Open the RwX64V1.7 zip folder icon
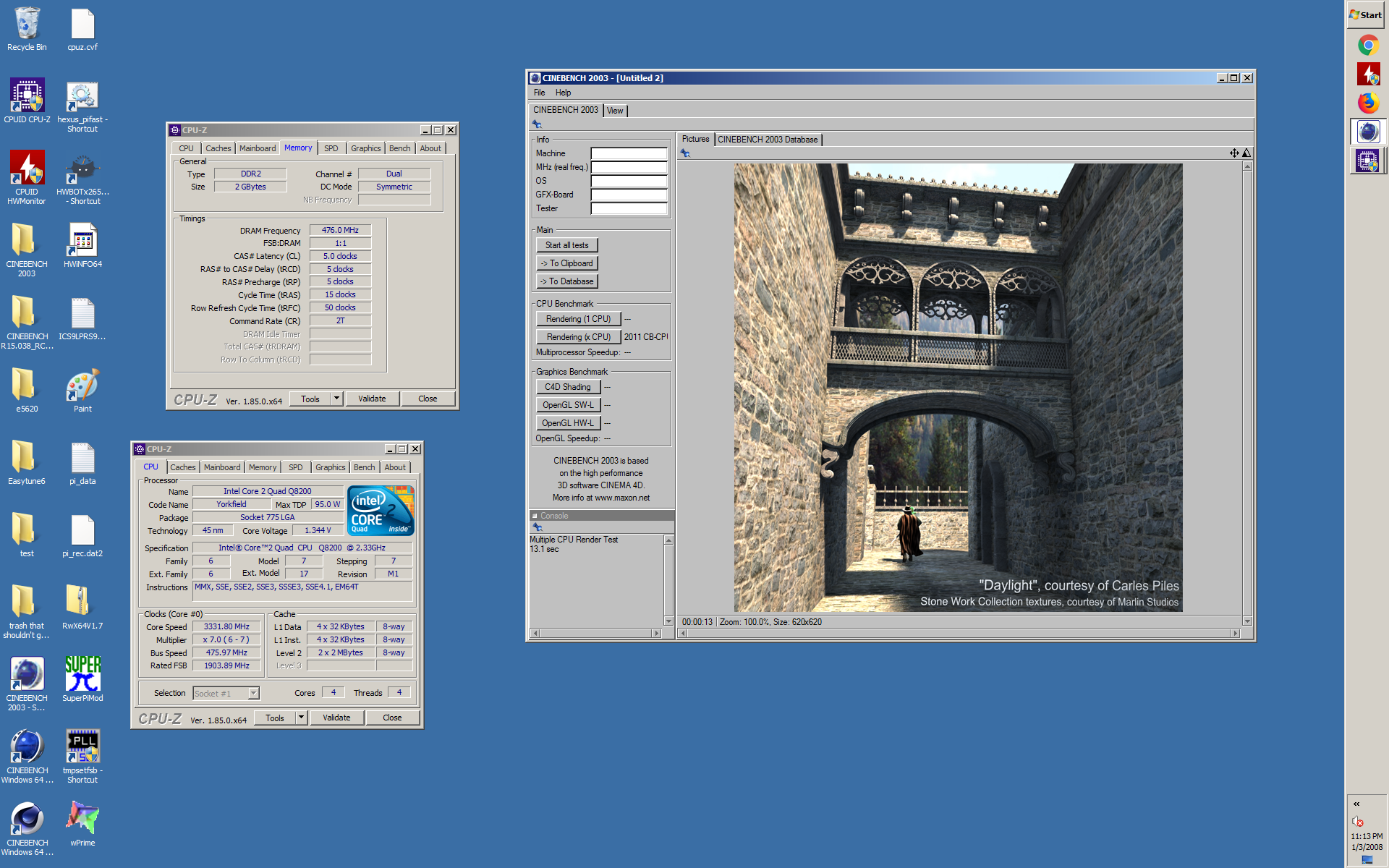Screen dimensions: 1389x868 click(82, 608)
